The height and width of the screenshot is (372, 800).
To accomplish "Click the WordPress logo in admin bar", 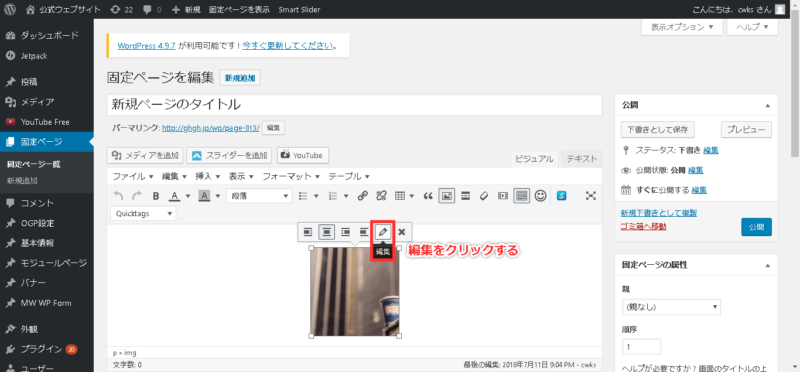I will [10, 9].
